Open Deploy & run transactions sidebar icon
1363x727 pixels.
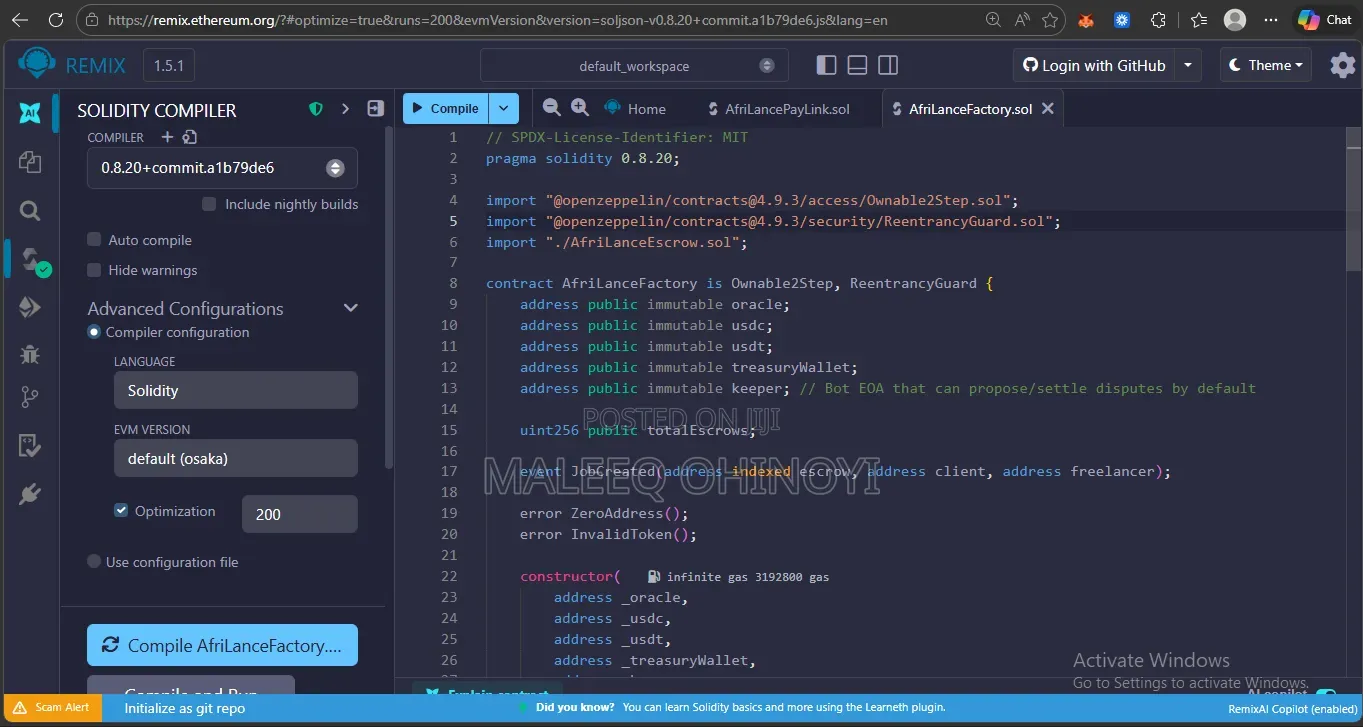pyautogui.click(x=30, y=307)
